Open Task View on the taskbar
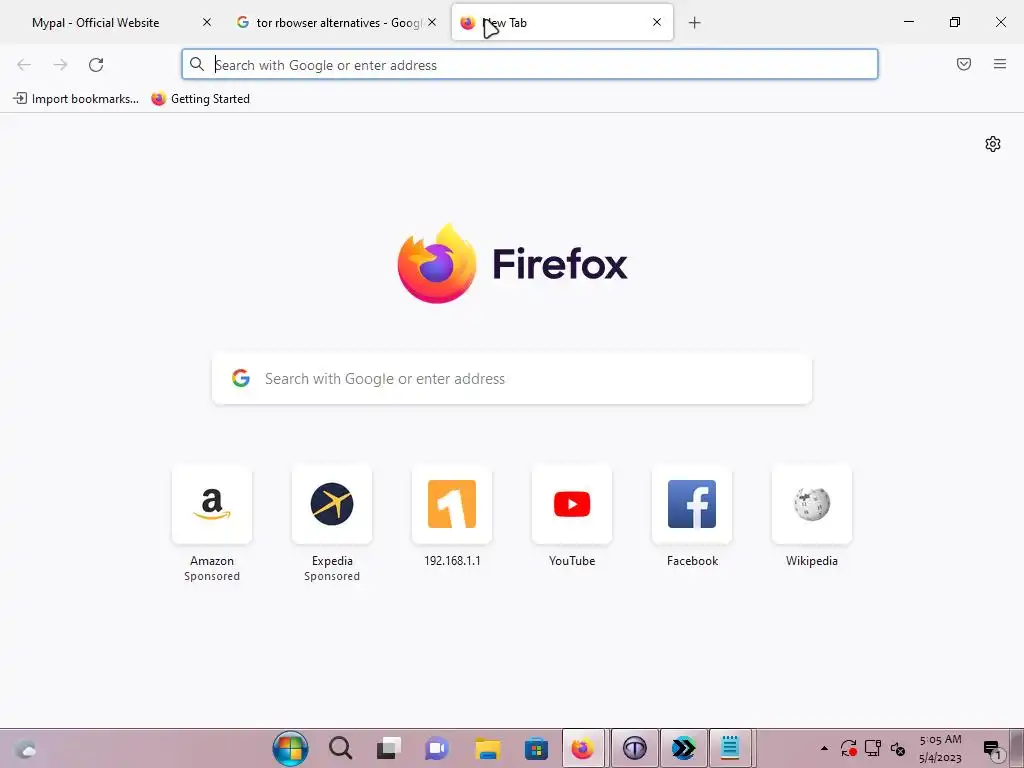 click(x=389, y=748)
